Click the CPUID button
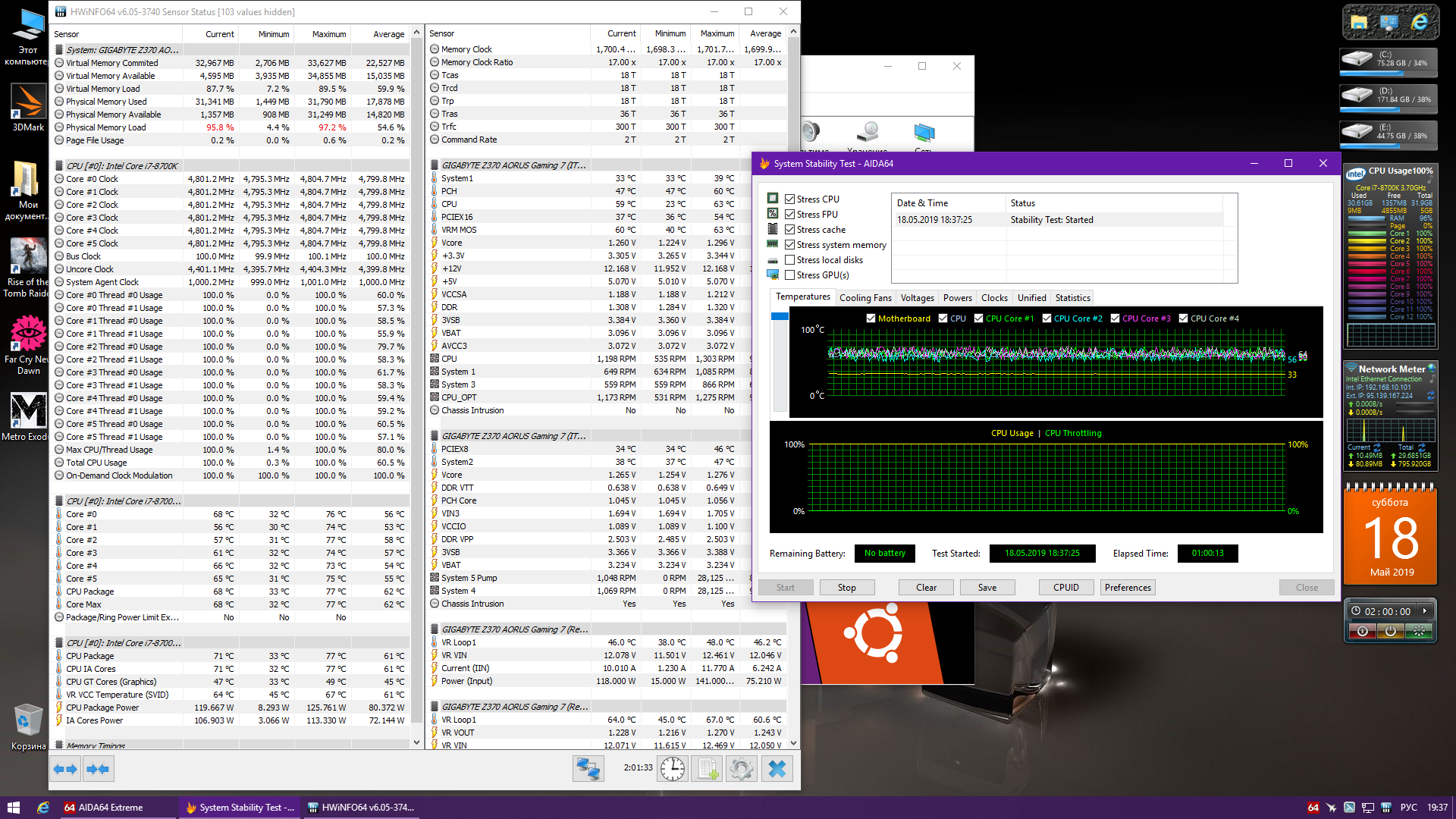Image resolution: width=1456 pixels, height=819 pixels. (1065, 588)
